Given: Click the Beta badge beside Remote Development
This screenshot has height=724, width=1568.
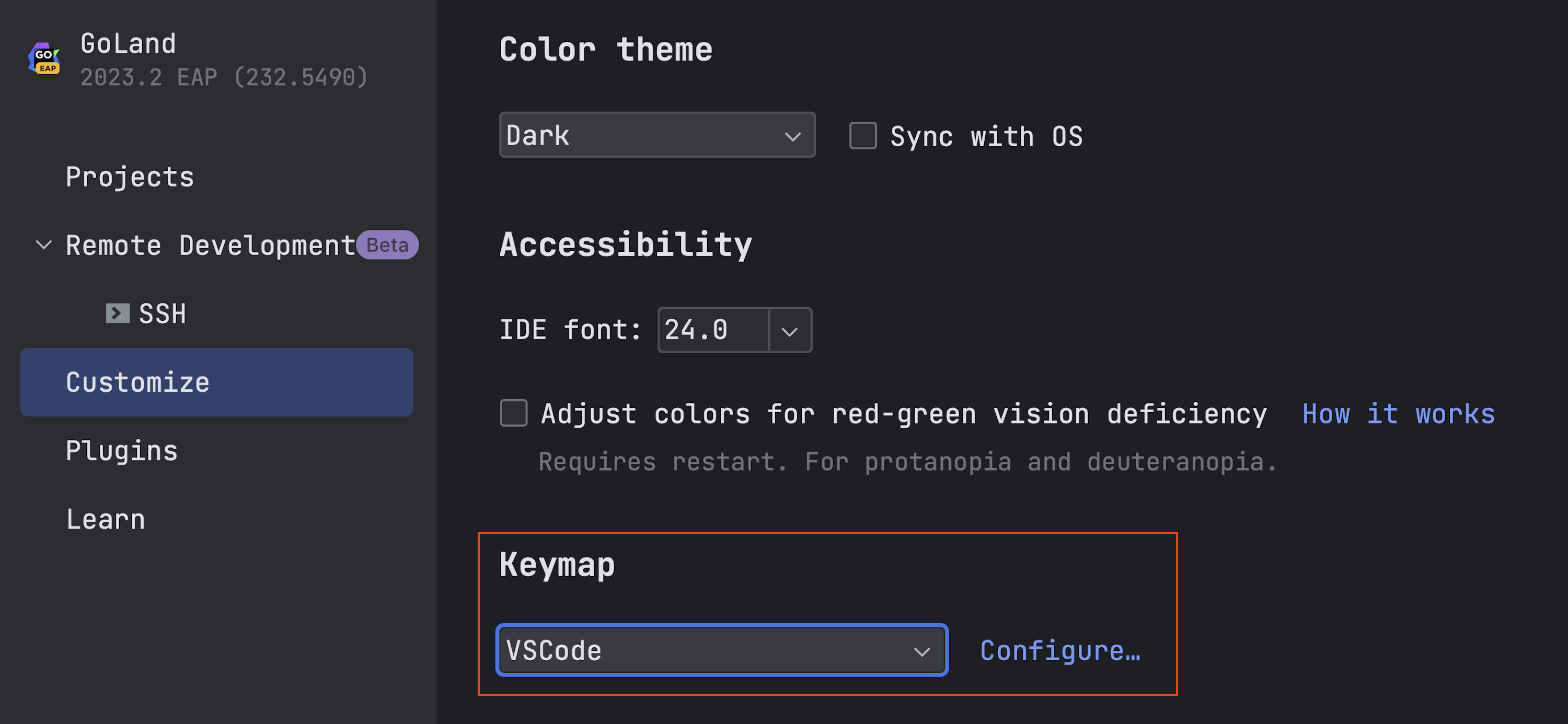Looking at the screenshot, I should coord(387,245).
